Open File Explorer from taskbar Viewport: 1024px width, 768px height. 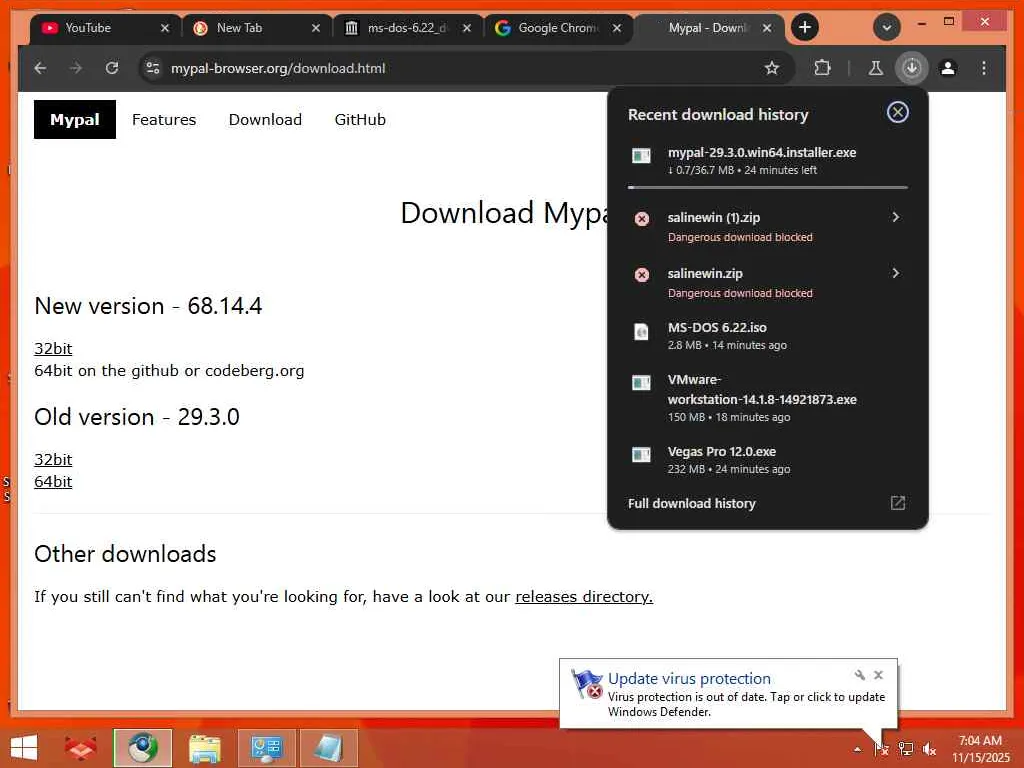[204, 748]
